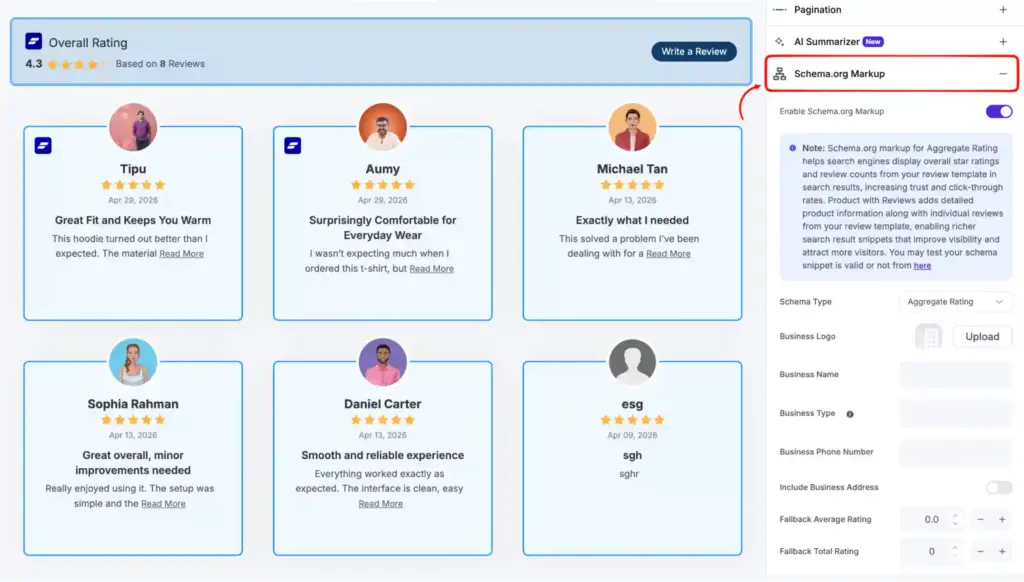Open the Schema Type Aggregate Rating dropdown
1024x582 pixels.
[x=955, y=302]
